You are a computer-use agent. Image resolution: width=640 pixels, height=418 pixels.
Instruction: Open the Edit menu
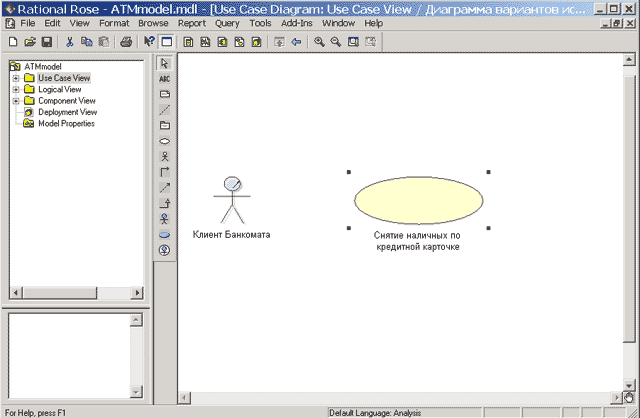click(x=52, y=23)
